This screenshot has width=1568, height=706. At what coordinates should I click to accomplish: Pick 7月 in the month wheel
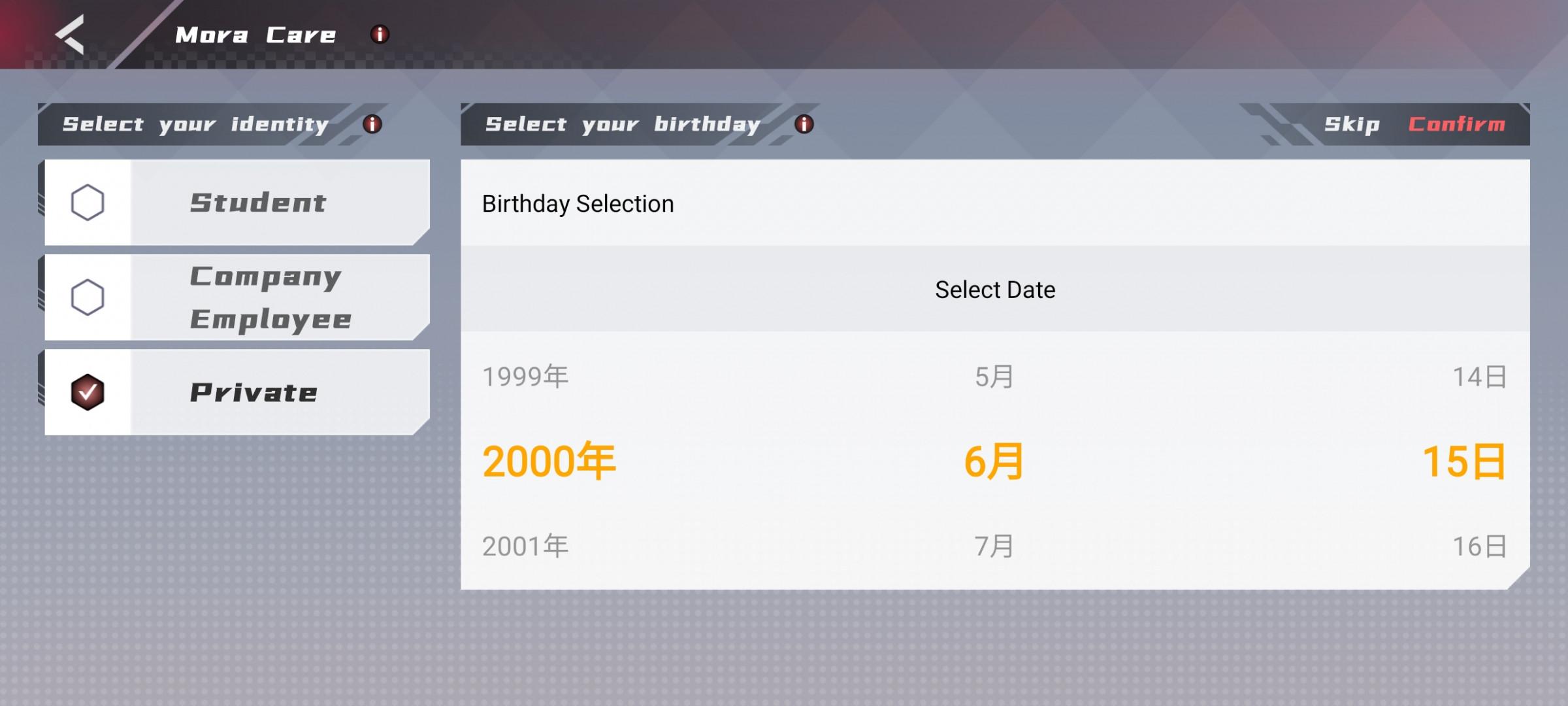tap(994, 546)
